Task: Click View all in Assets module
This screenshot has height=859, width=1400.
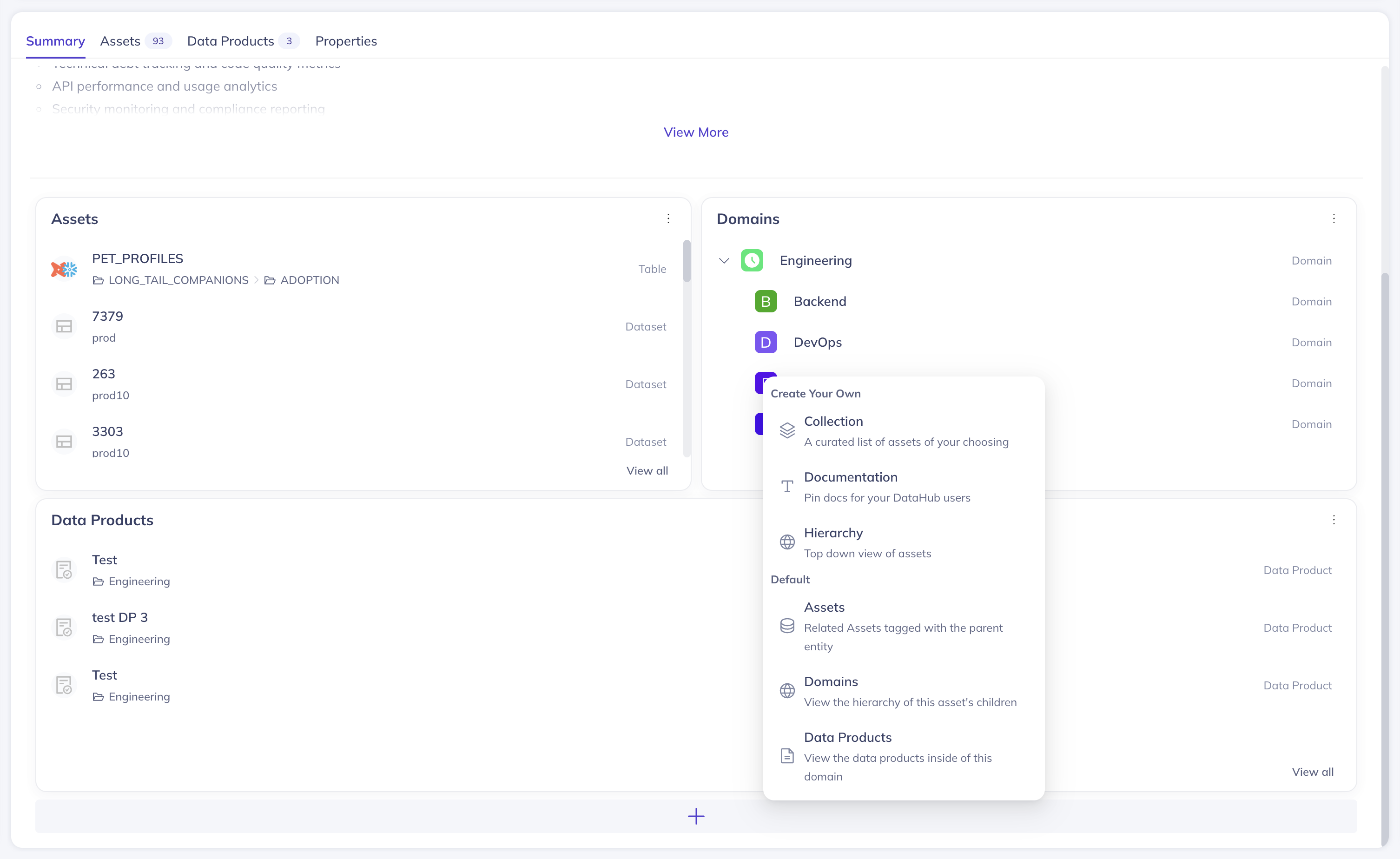Action: 647,470
